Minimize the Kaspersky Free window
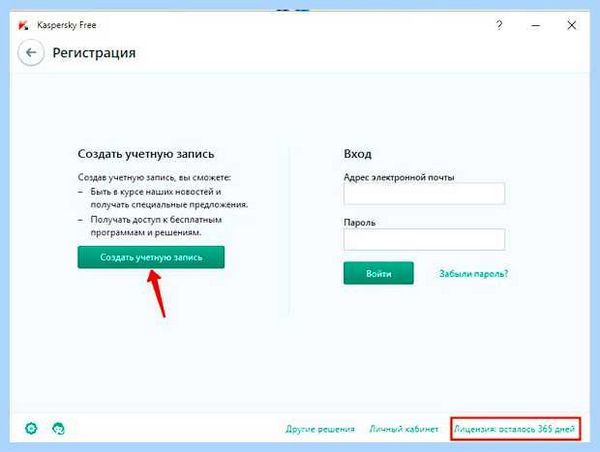Image resolution: width=600 pixels, height=452 pixels. click(x=536, y=26)
